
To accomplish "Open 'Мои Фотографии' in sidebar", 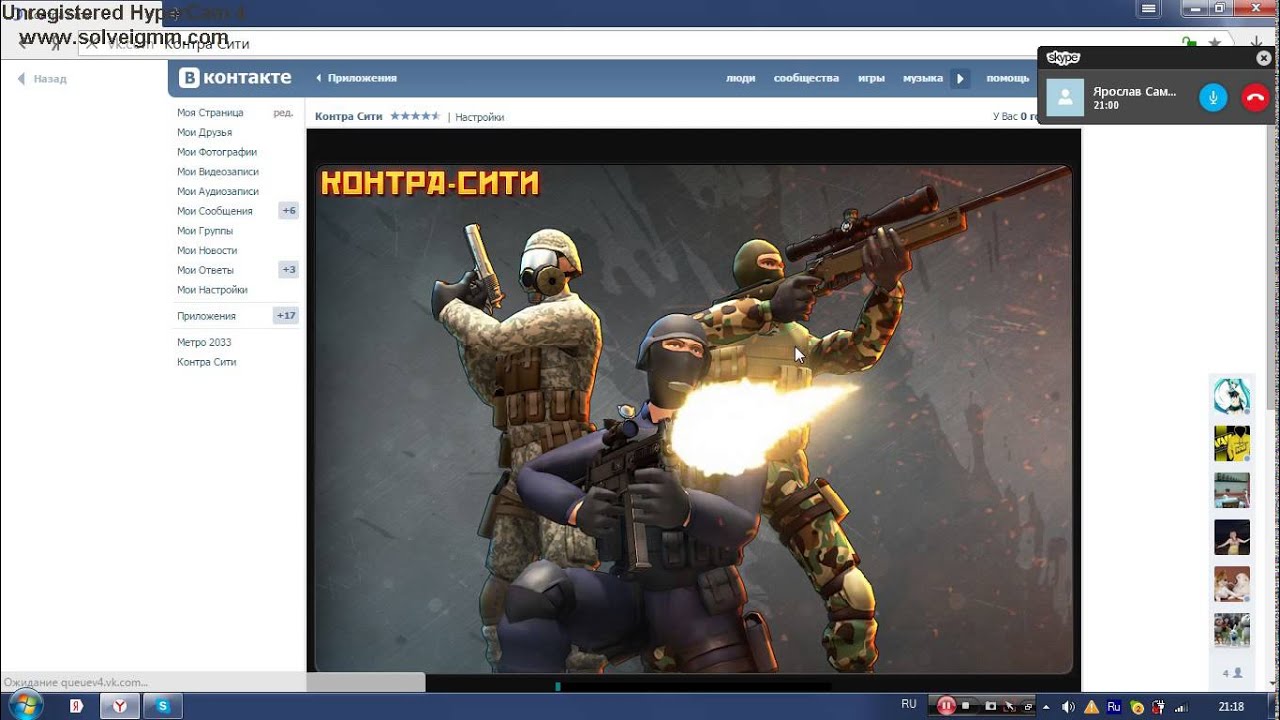I will 217,152.
